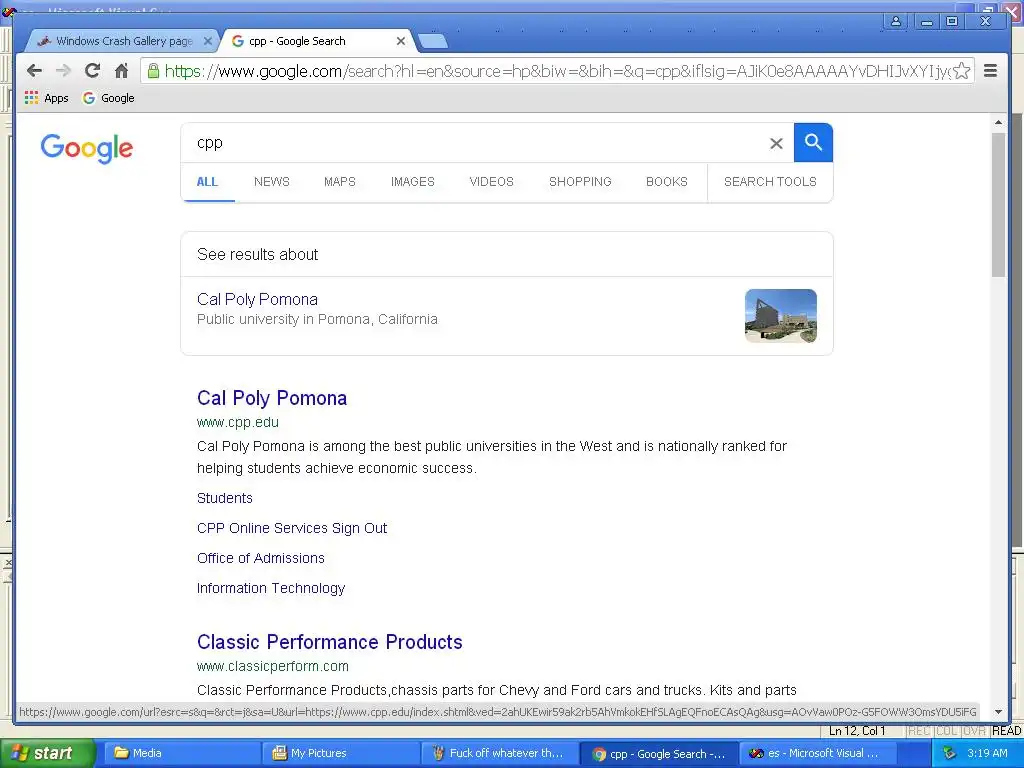Open the Google bookmark in bookmarks bar
This screenshot has width=1024, height=768.
click(108, 98)
